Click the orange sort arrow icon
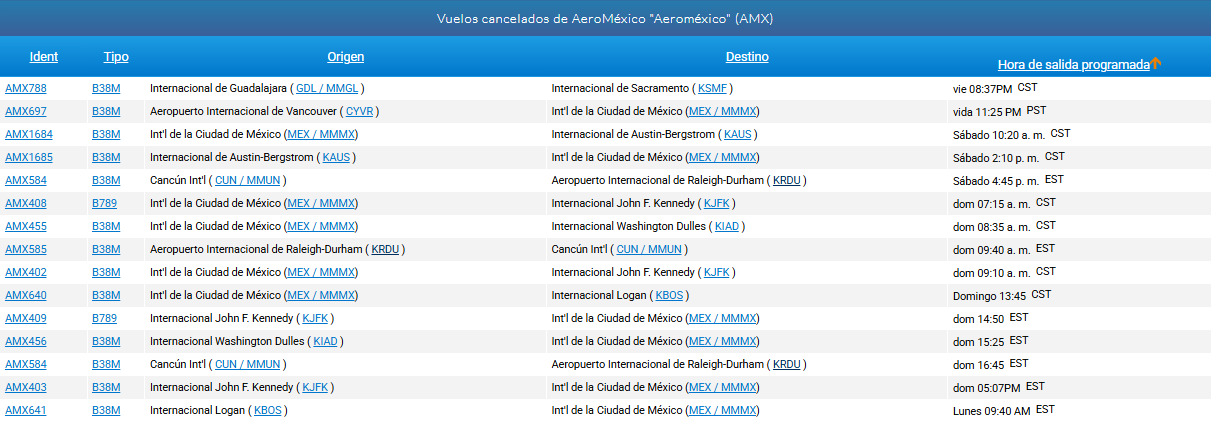Screen dimensions: 1211x422 (1156, 64)
